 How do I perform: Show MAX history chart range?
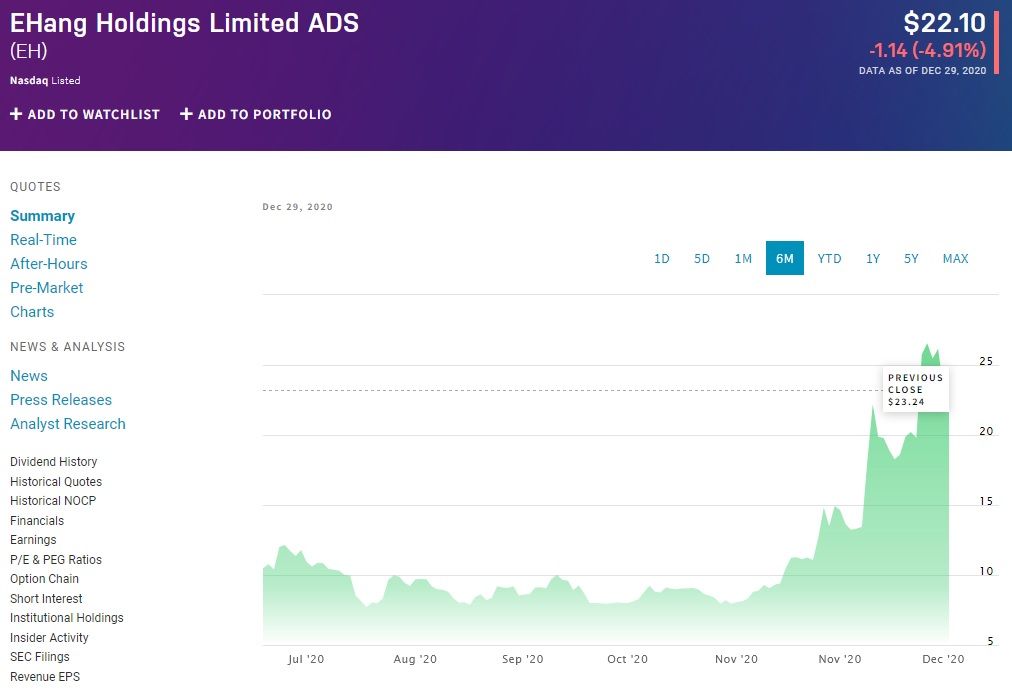click(x=955, y=258)
